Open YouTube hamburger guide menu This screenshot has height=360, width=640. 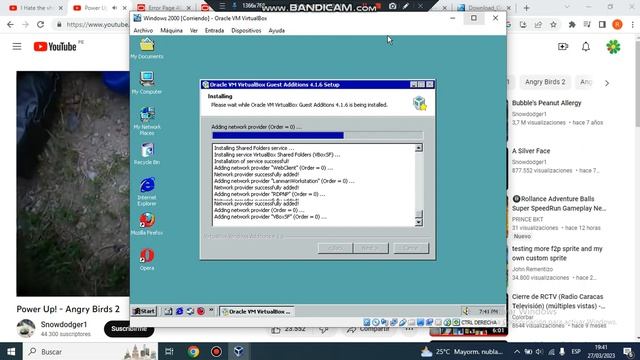17,47
